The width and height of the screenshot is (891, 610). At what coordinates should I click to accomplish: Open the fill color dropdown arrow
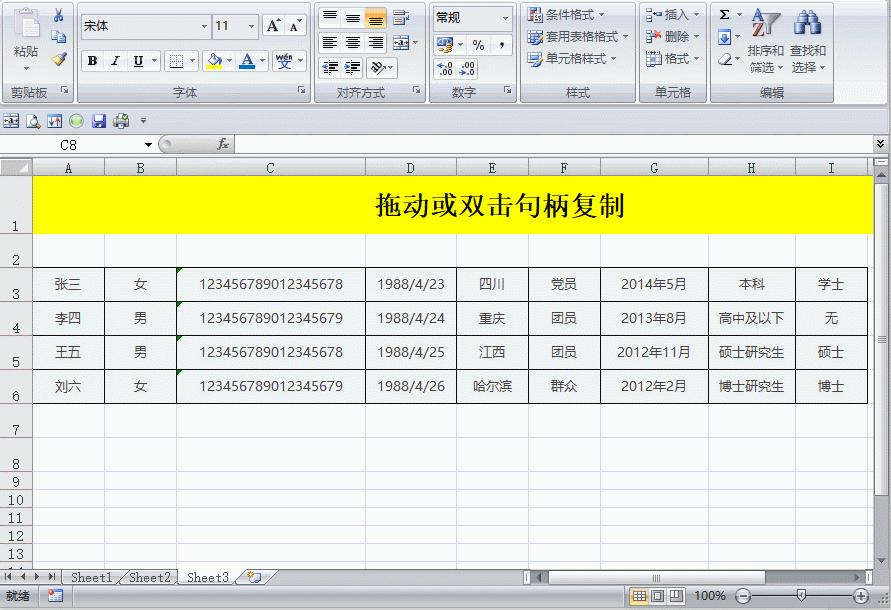point(228,60)
